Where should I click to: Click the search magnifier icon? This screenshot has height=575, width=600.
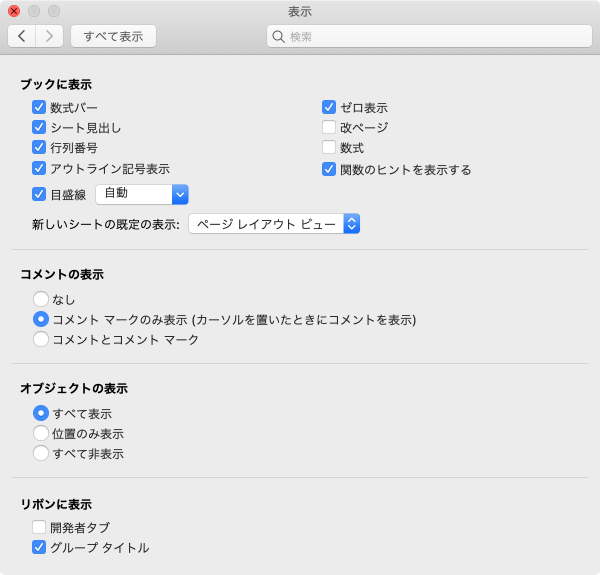point(279,36)
